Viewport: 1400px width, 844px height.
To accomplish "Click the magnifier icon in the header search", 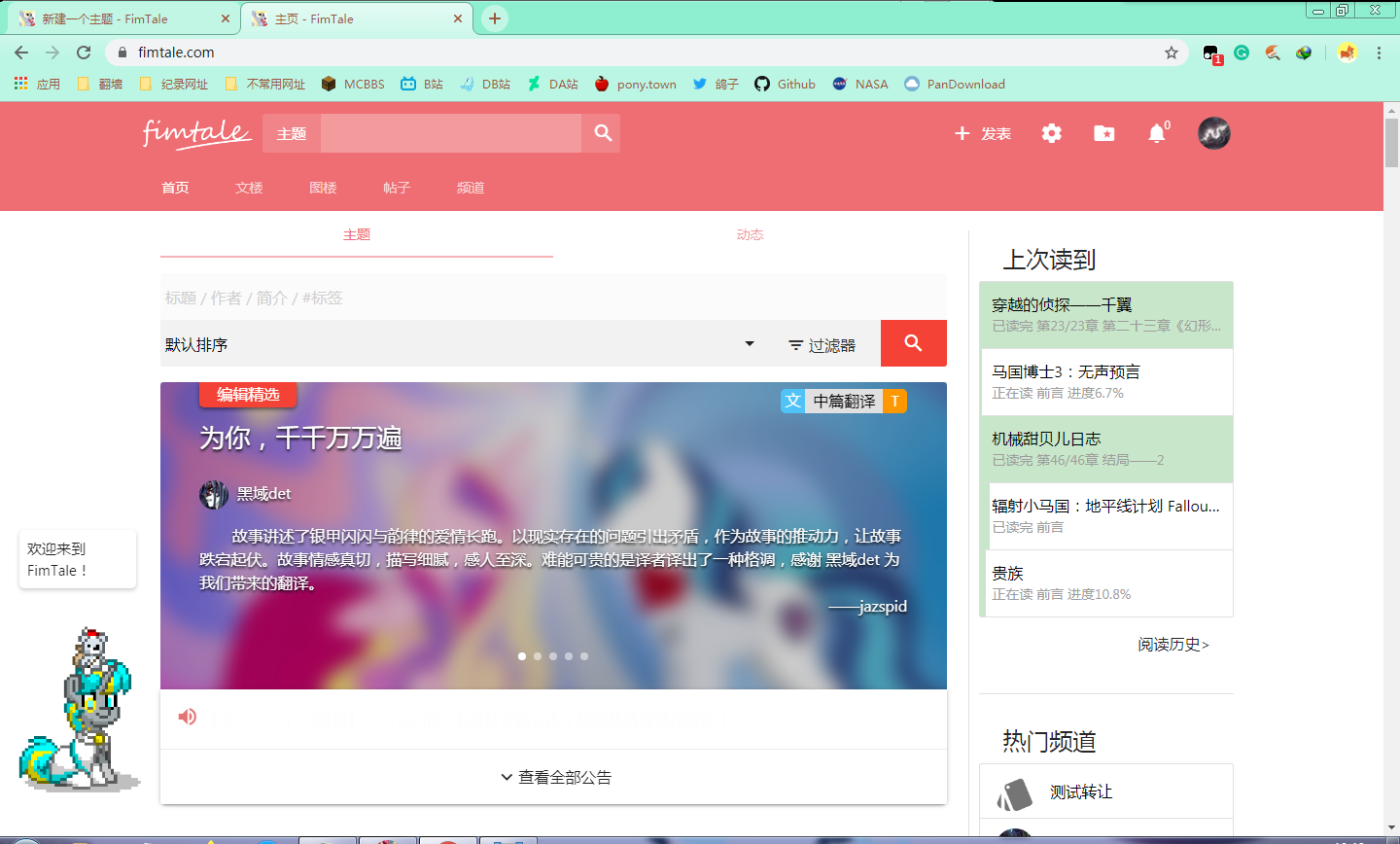I will point(603,133).
